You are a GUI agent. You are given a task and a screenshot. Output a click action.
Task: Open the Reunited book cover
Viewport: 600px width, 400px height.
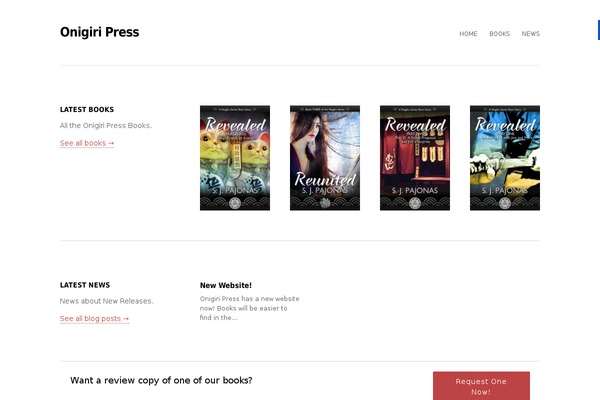[325, 158]
